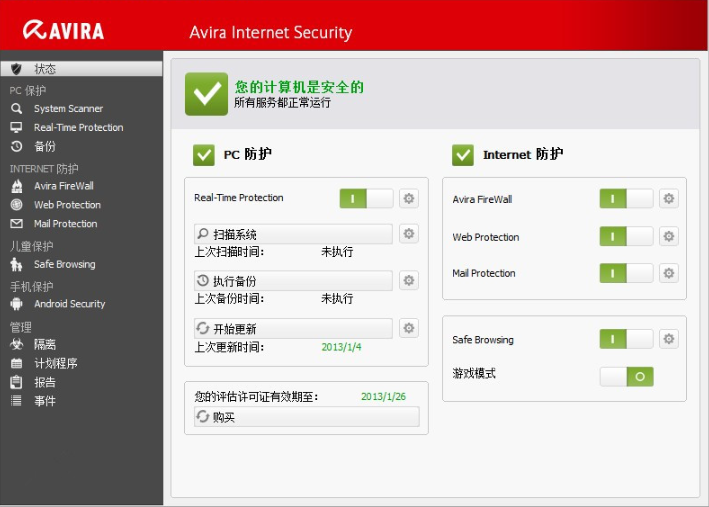Click the gear icon beside 扫描系统

point(409,234)
